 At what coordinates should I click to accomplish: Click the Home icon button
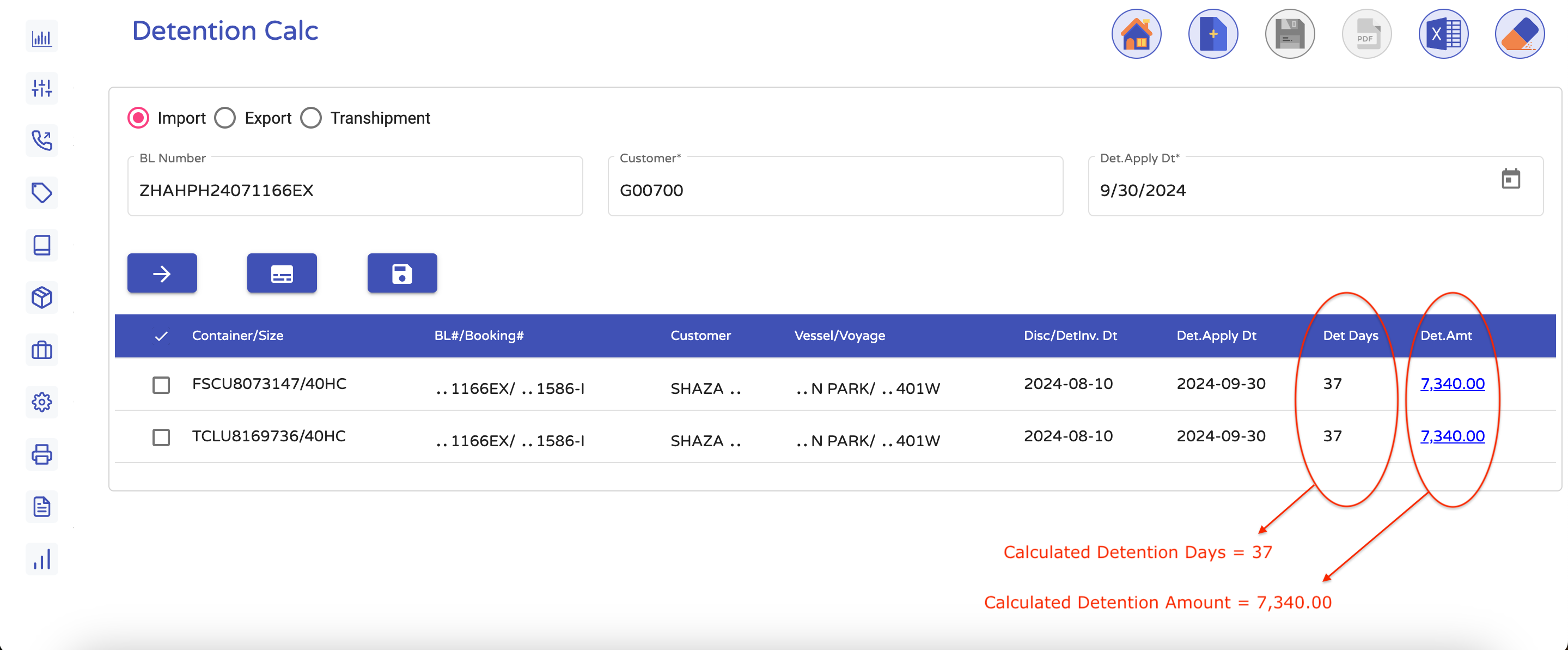pyautogui.click(x=1136, y=34)
